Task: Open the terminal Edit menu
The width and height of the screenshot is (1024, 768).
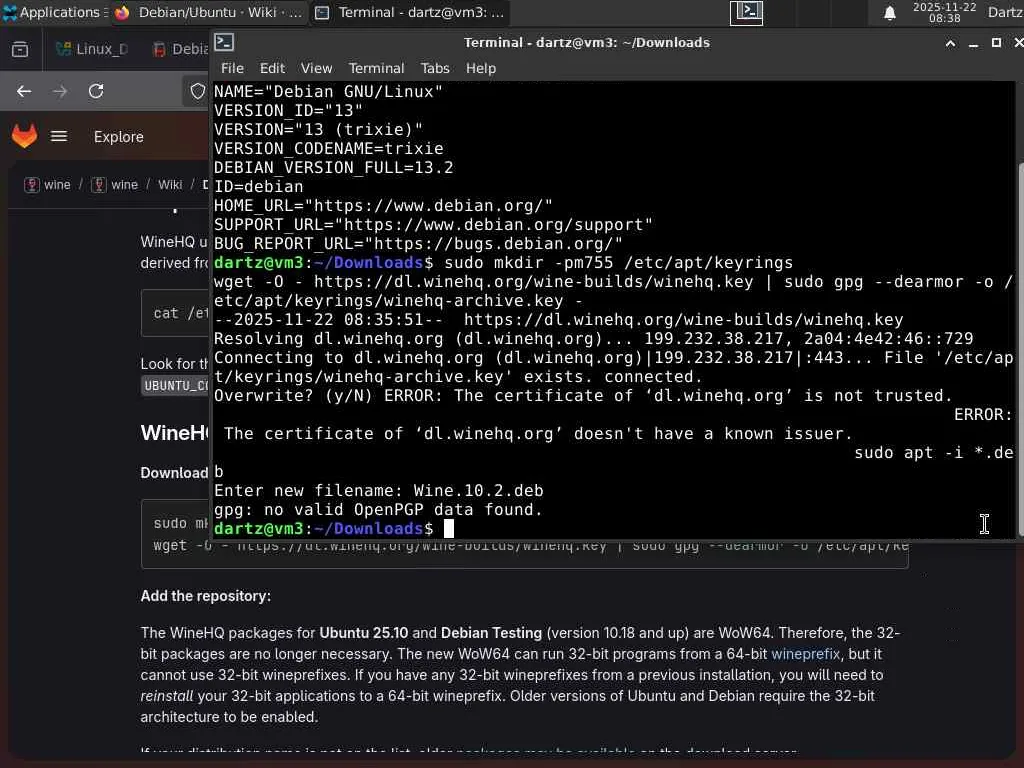Action: [x=272, y=68]
